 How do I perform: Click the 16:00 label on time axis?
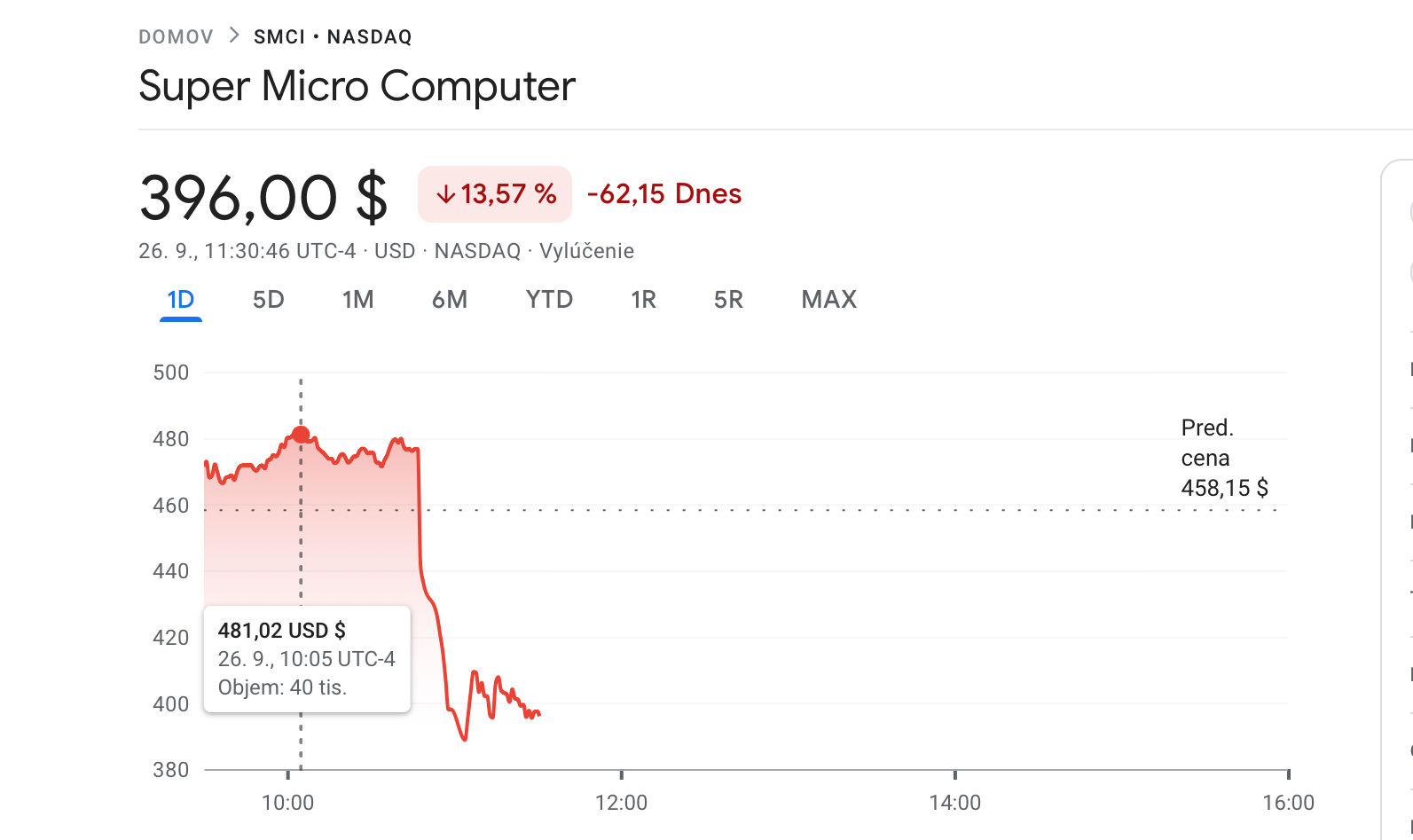coord(1288,803)
